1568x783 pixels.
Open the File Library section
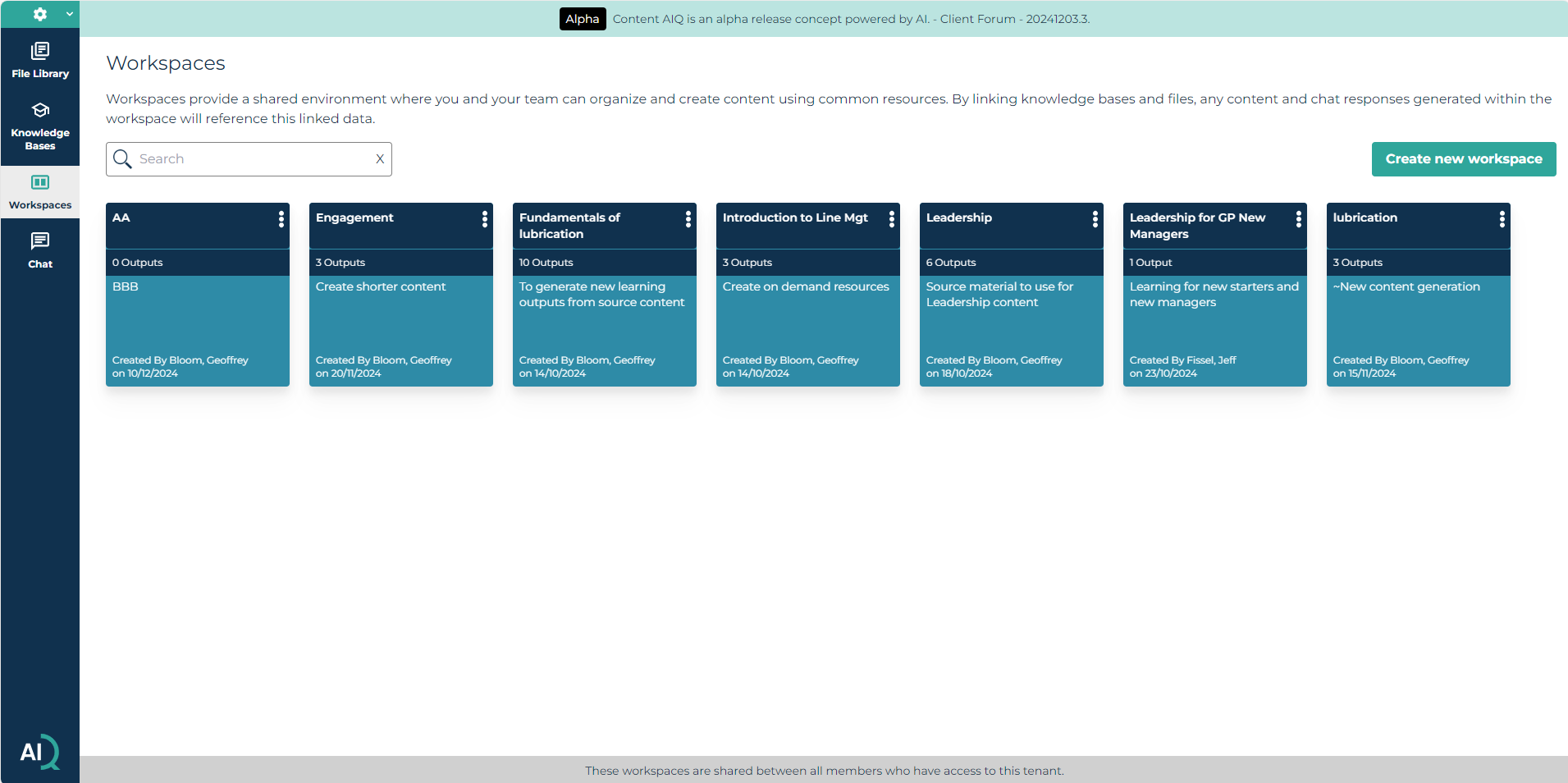[x=40, y=61]
